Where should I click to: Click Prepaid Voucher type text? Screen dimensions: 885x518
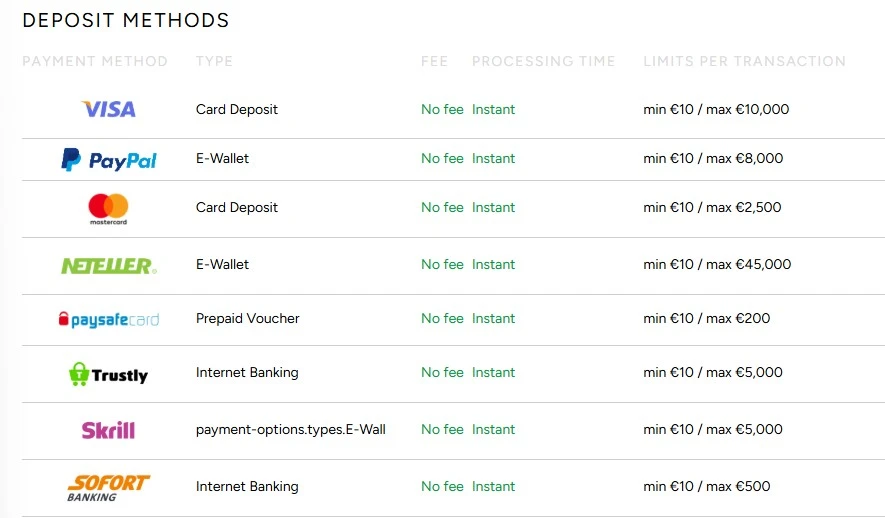(x=247, y=318)
